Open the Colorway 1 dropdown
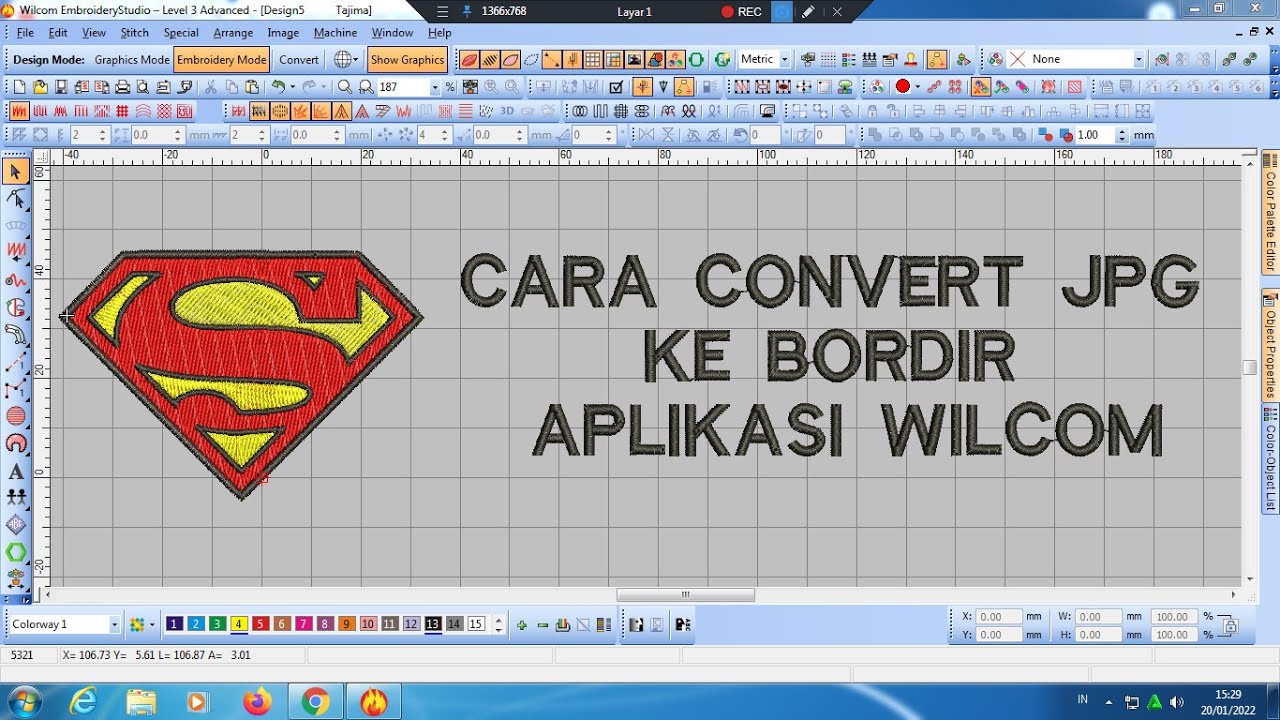 [115, 625]
